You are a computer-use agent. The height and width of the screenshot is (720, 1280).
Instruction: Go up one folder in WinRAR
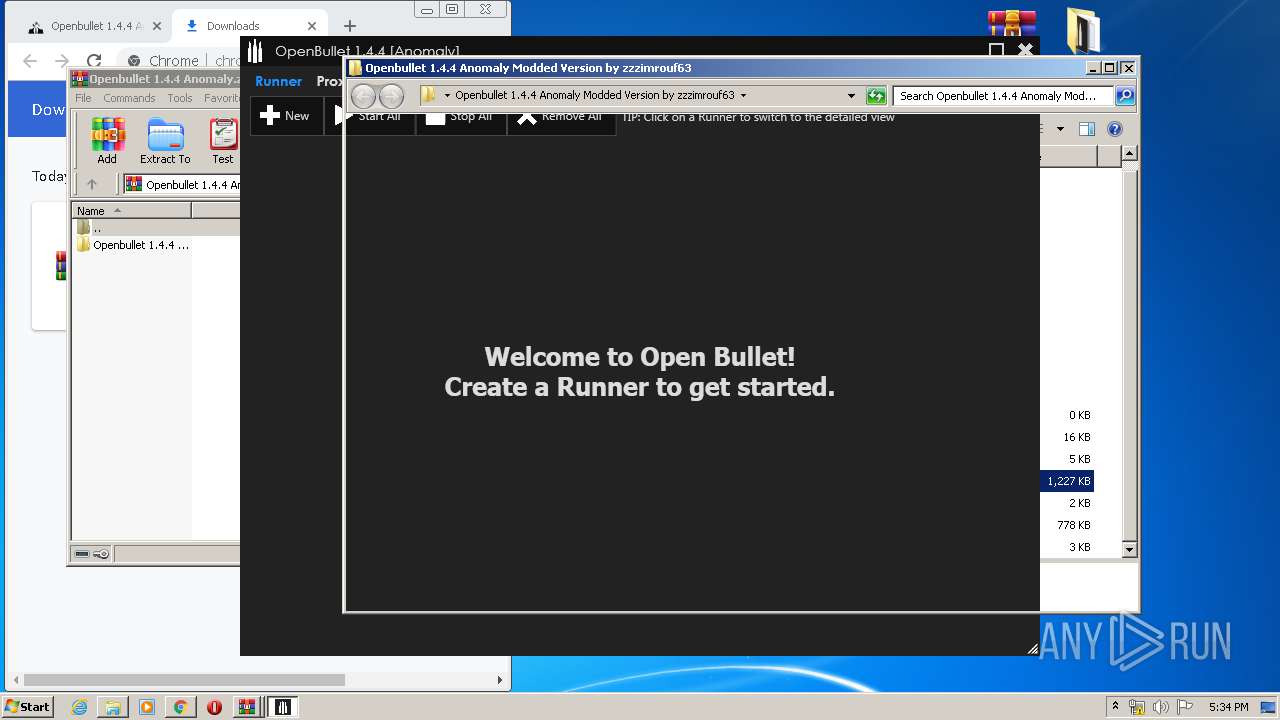pyautogui.click(x=92, y=184)
